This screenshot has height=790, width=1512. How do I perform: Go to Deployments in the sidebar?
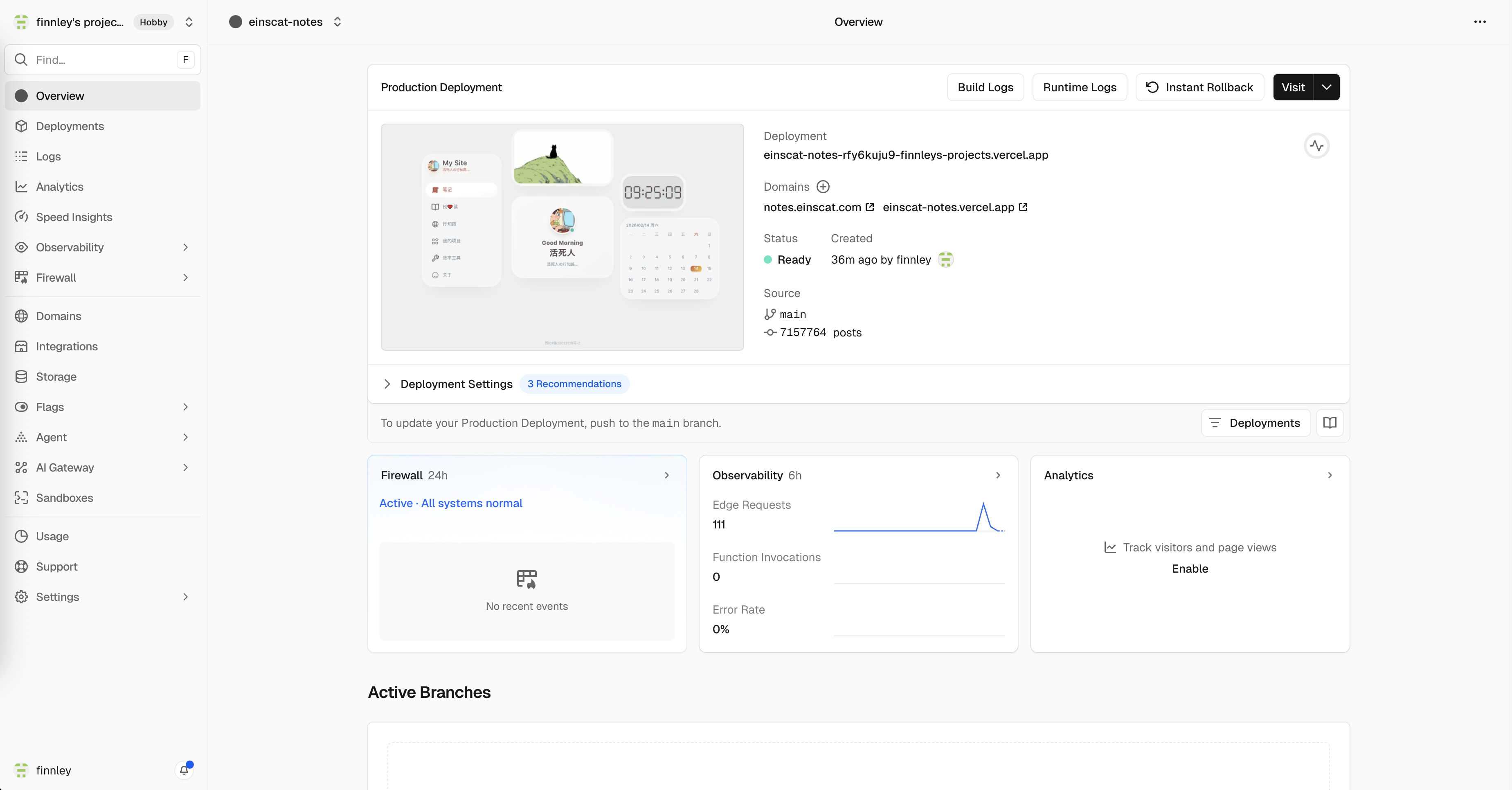tap(70, 126)
